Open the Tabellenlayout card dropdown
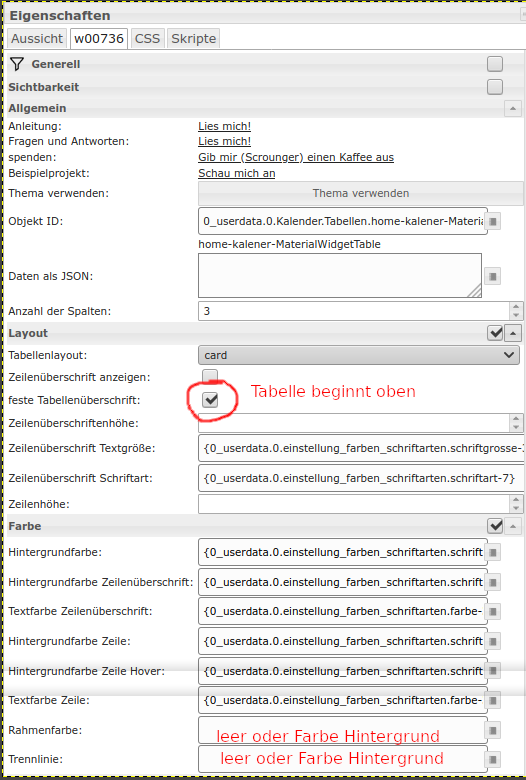The width and height of the screenshot is (526, 780). tap(359, 355)
